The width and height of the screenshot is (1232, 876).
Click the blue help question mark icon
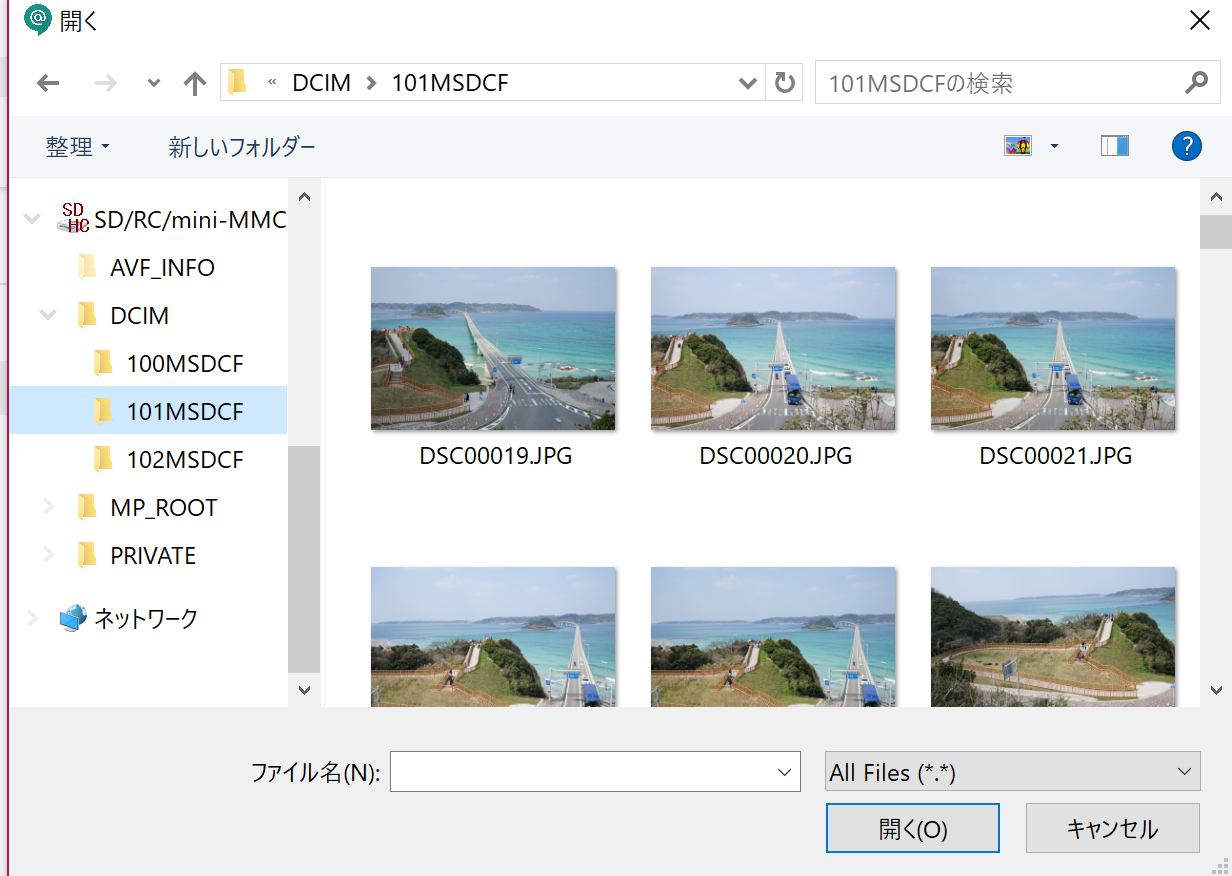pos(1186,147)
